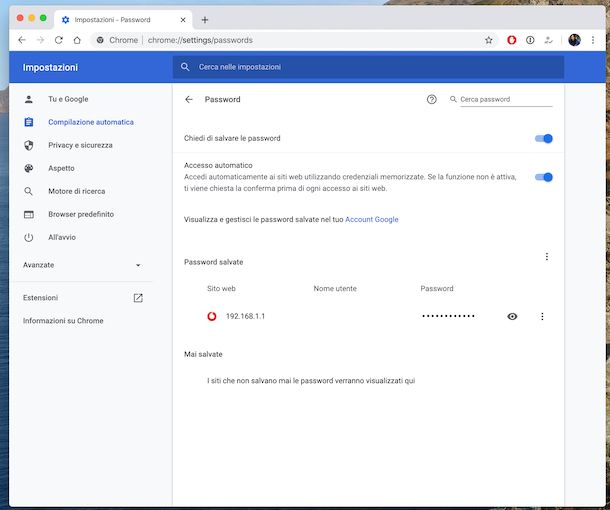Open more actions for 192.168.1.1 entry
Image resolution: width=610 pixels, height=510 pixels.
pyautogui.click(x=542, y=316)
